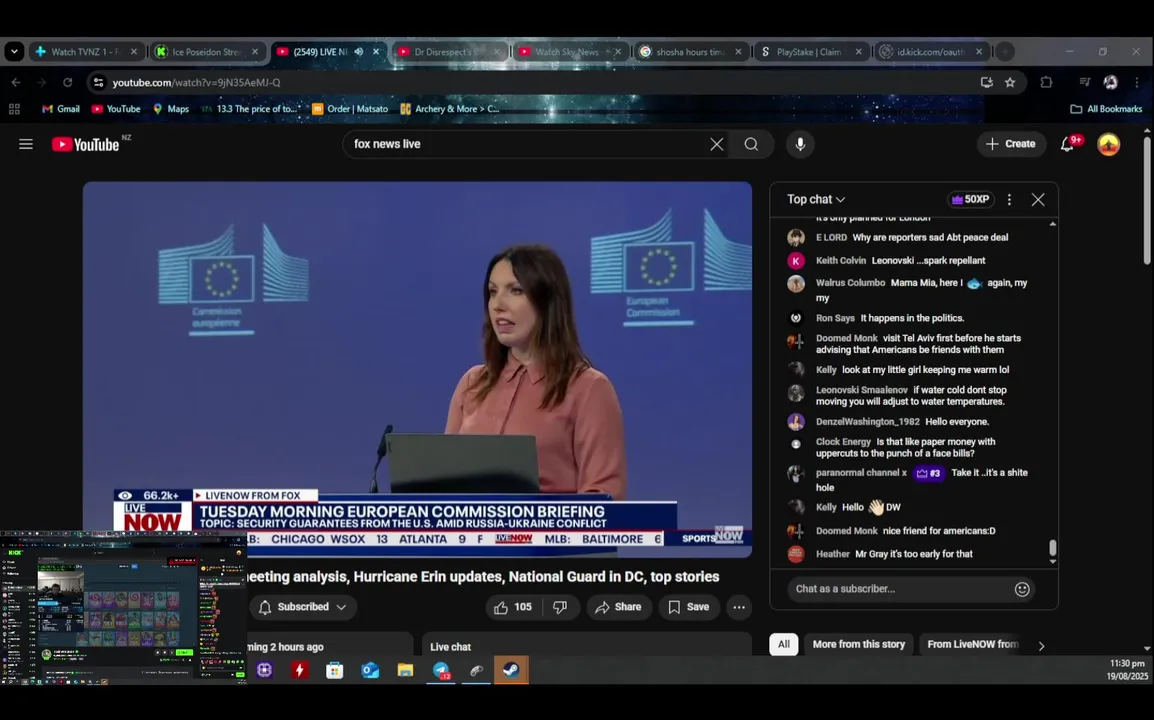
Task: Select From LiveNOW from chip
Action: [973, 644]
